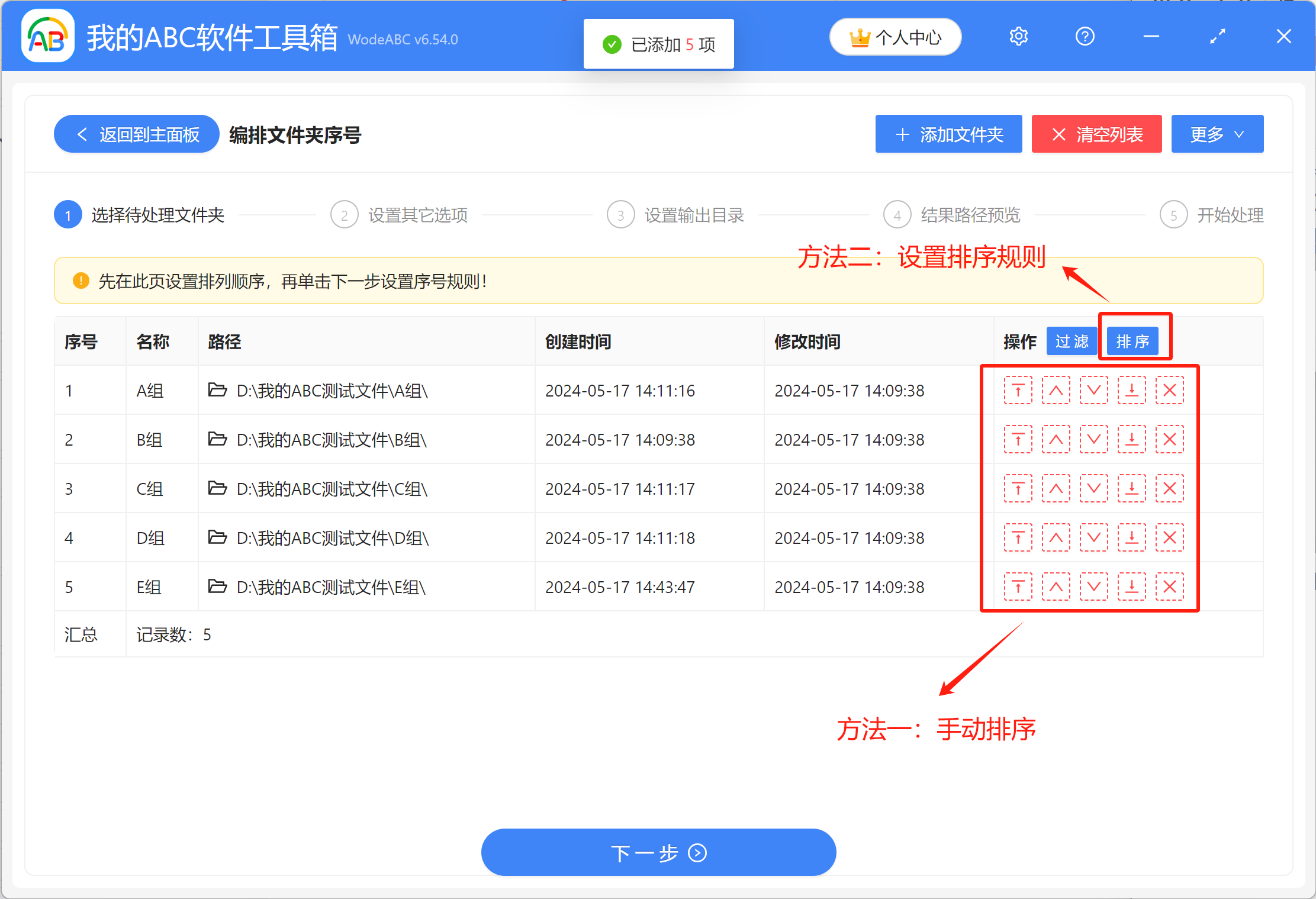Open the settings gear in the title bar

(x=1018, y=36)
